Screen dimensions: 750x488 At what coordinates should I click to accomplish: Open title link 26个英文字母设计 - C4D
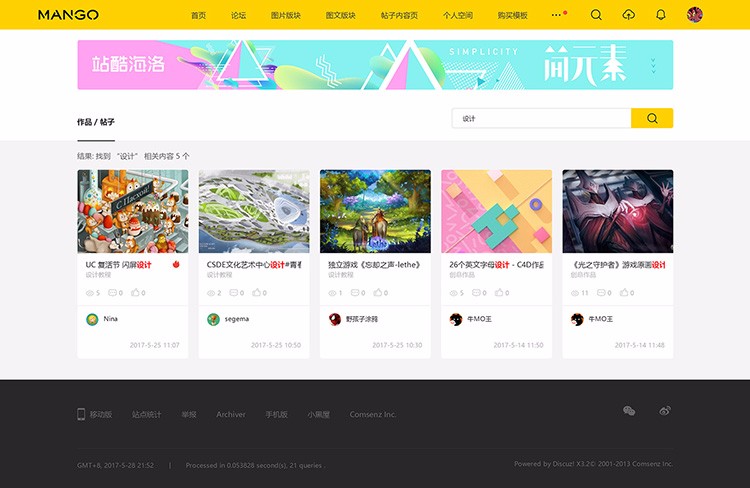click(496, 265)
